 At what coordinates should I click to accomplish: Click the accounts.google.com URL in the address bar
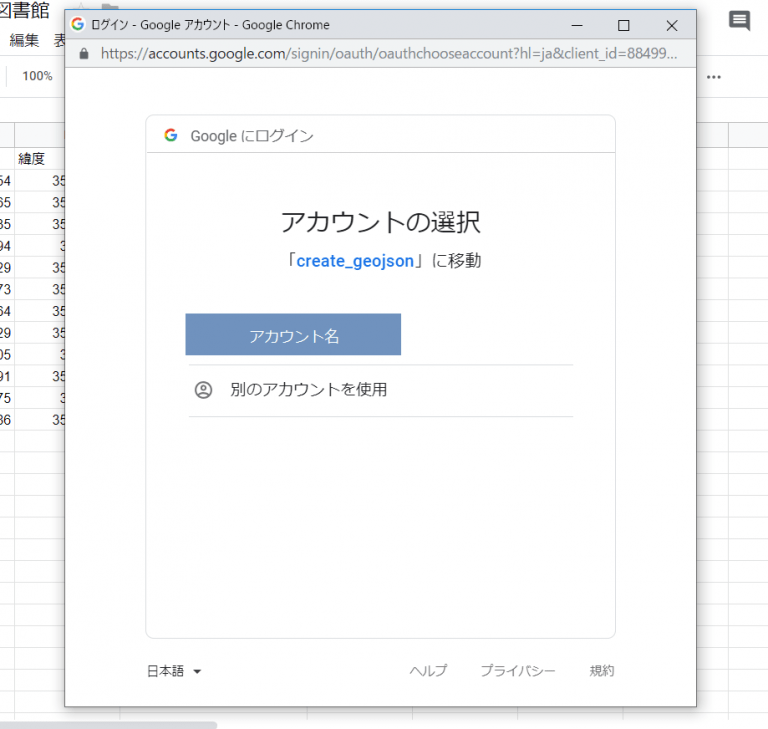click(x=389, y=53)
